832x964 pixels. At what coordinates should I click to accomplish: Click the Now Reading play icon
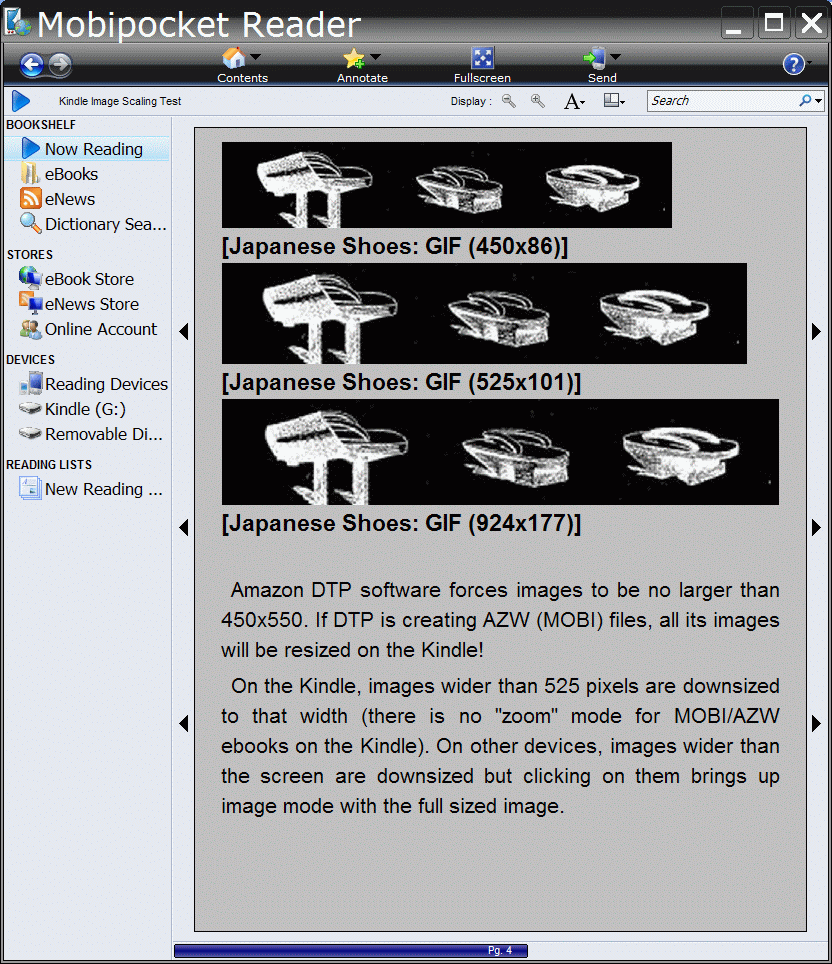(x=31, y=149)
